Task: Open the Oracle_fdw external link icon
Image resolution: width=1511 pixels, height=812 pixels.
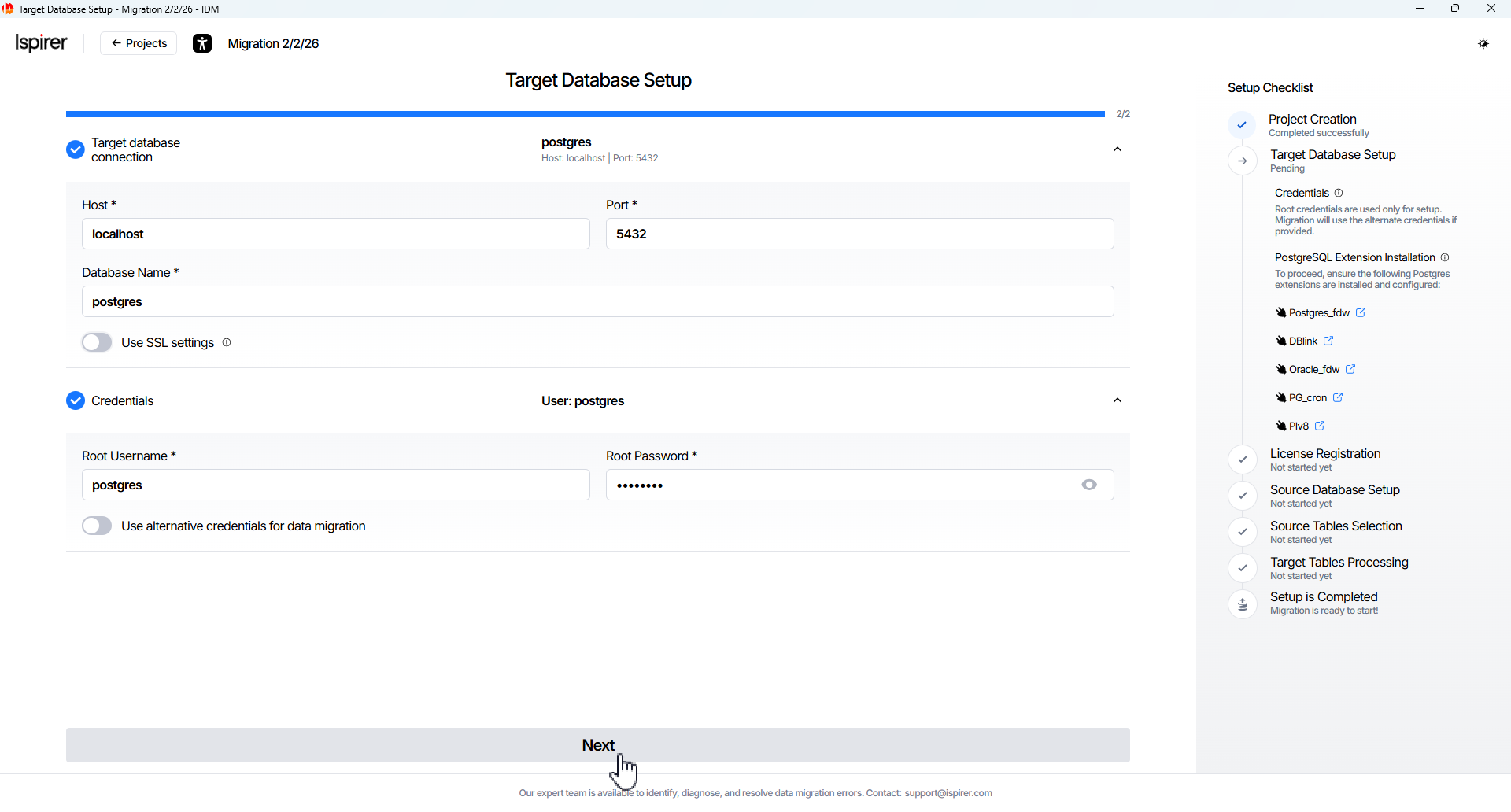Action: (x=1350, y=369)
